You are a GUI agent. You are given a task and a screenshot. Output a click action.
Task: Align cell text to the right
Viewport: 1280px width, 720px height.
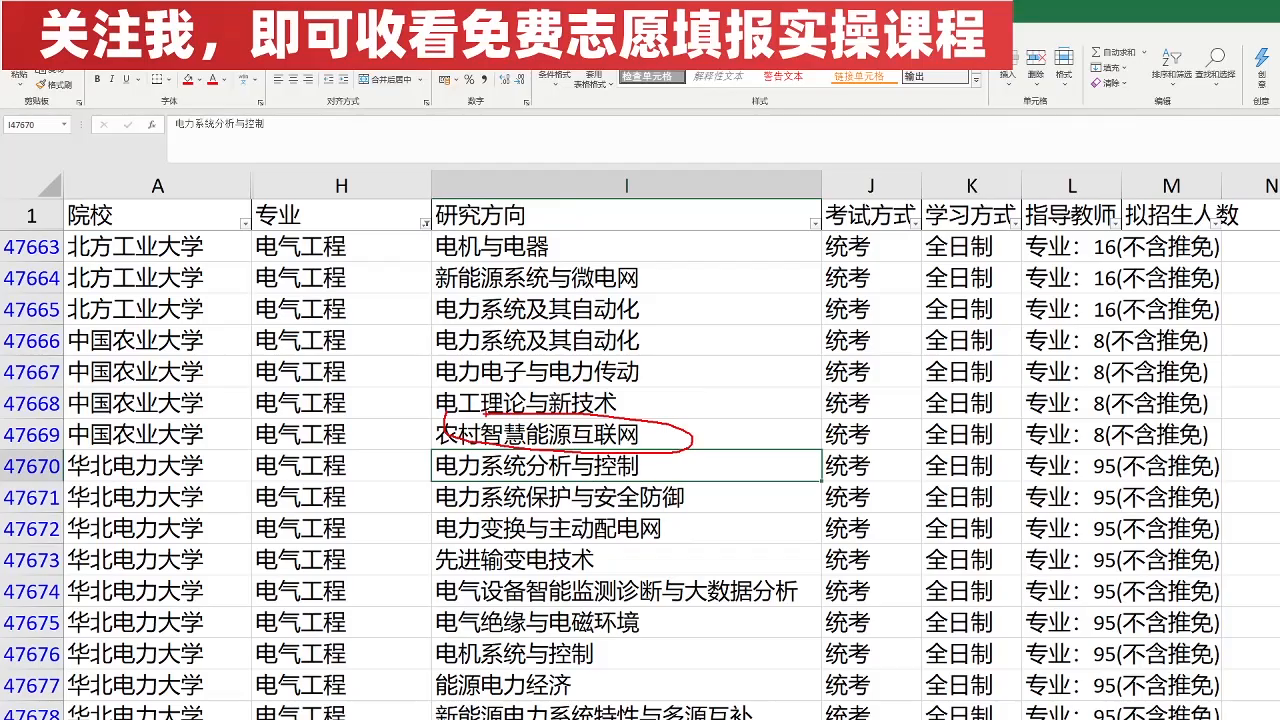coord(308,79)
